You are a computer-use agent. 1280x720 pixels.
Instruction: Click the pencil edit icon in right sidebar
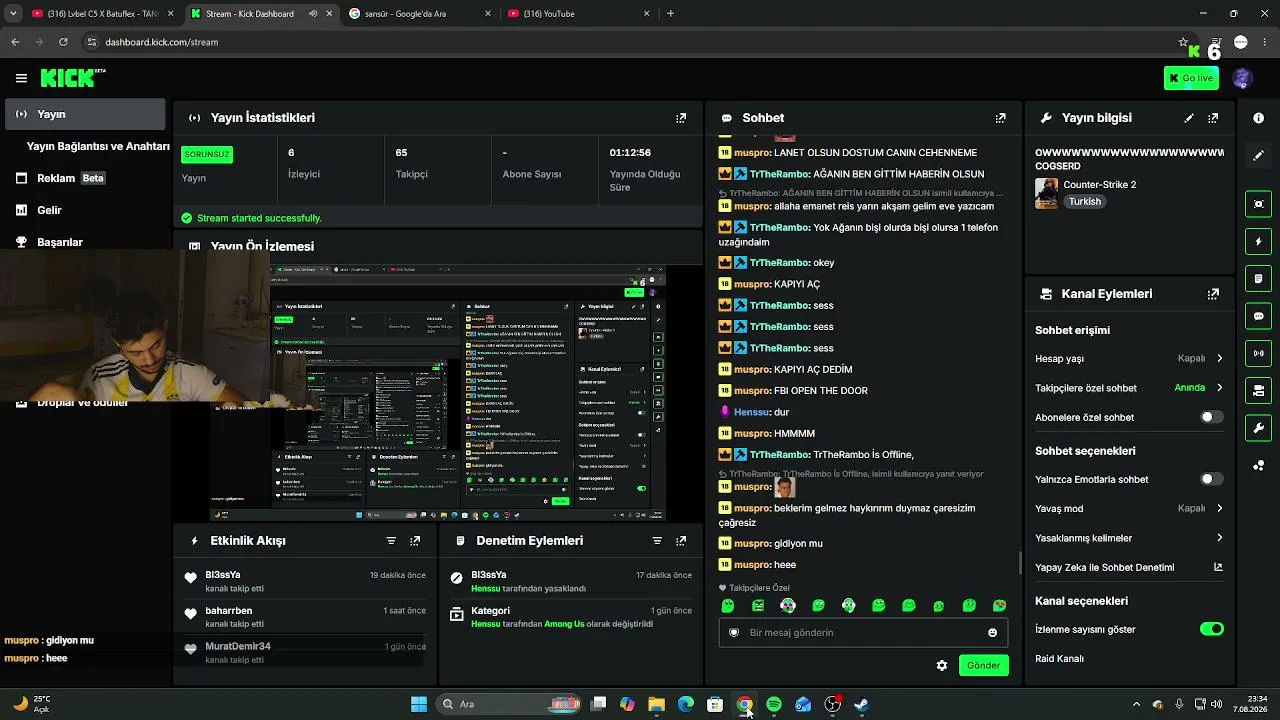[1258, 156]
